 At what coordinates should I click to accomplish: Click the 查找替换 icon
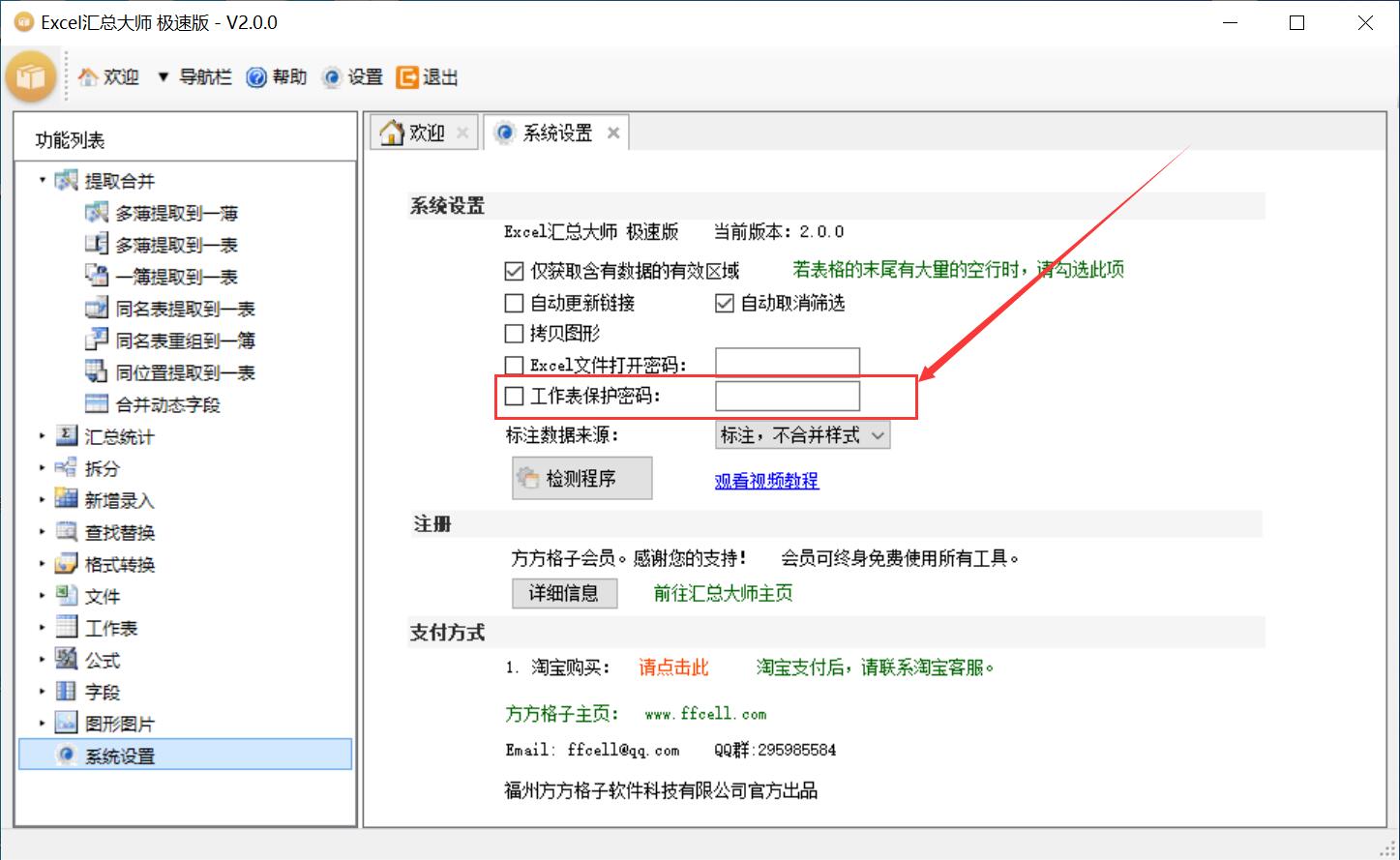click(67, 531)
